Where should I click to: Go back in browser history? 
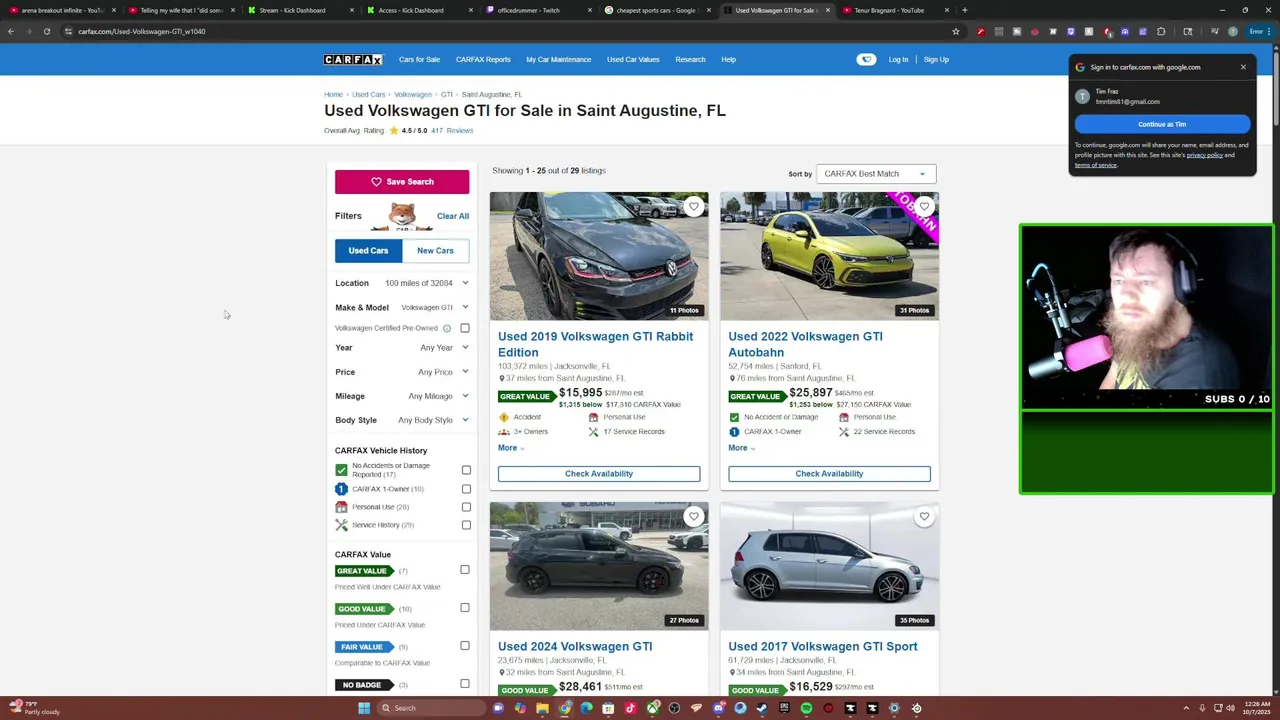point(11,31)
